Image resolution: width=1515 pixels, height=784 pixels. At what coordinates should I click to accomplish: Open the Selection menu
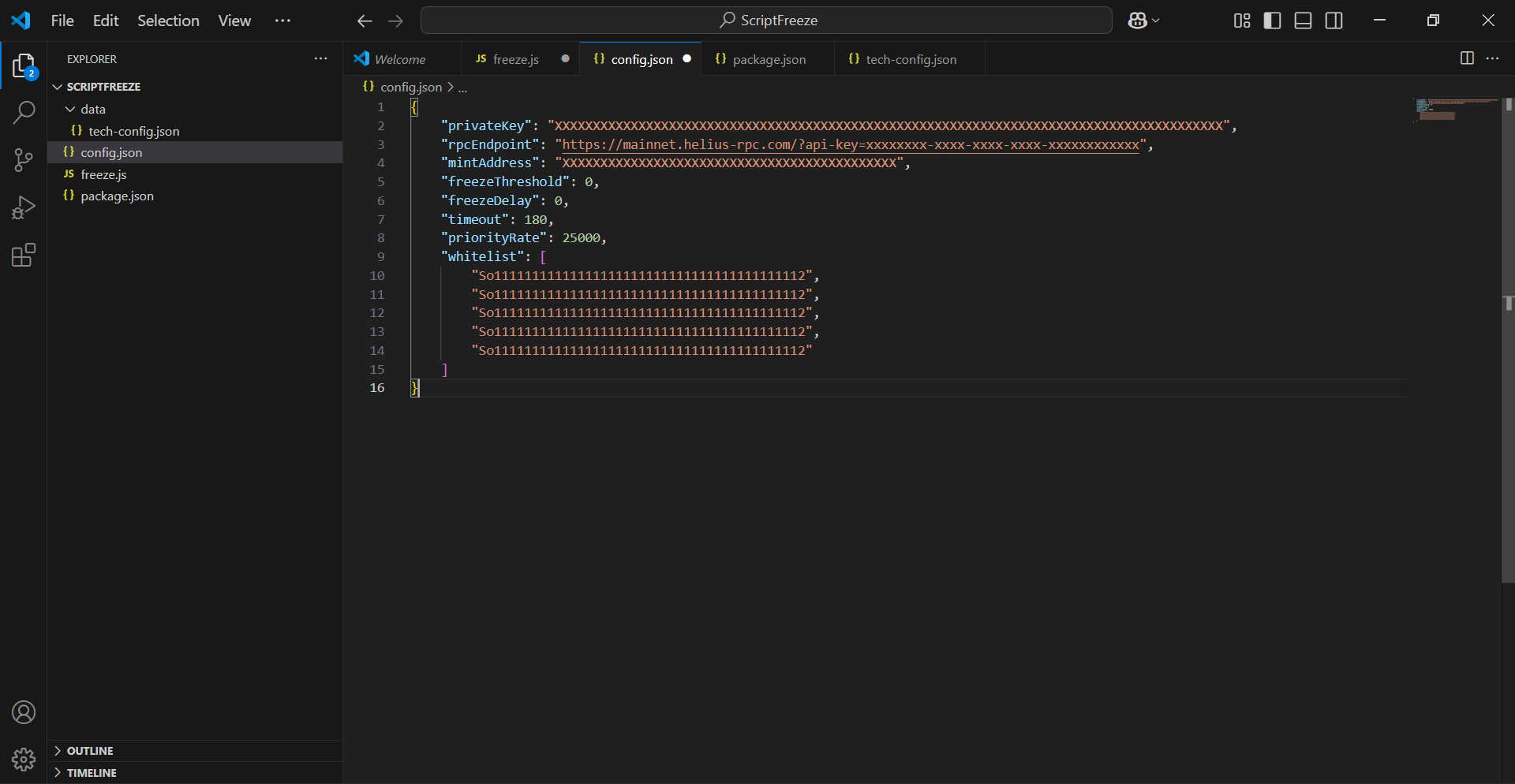(168, 21)
